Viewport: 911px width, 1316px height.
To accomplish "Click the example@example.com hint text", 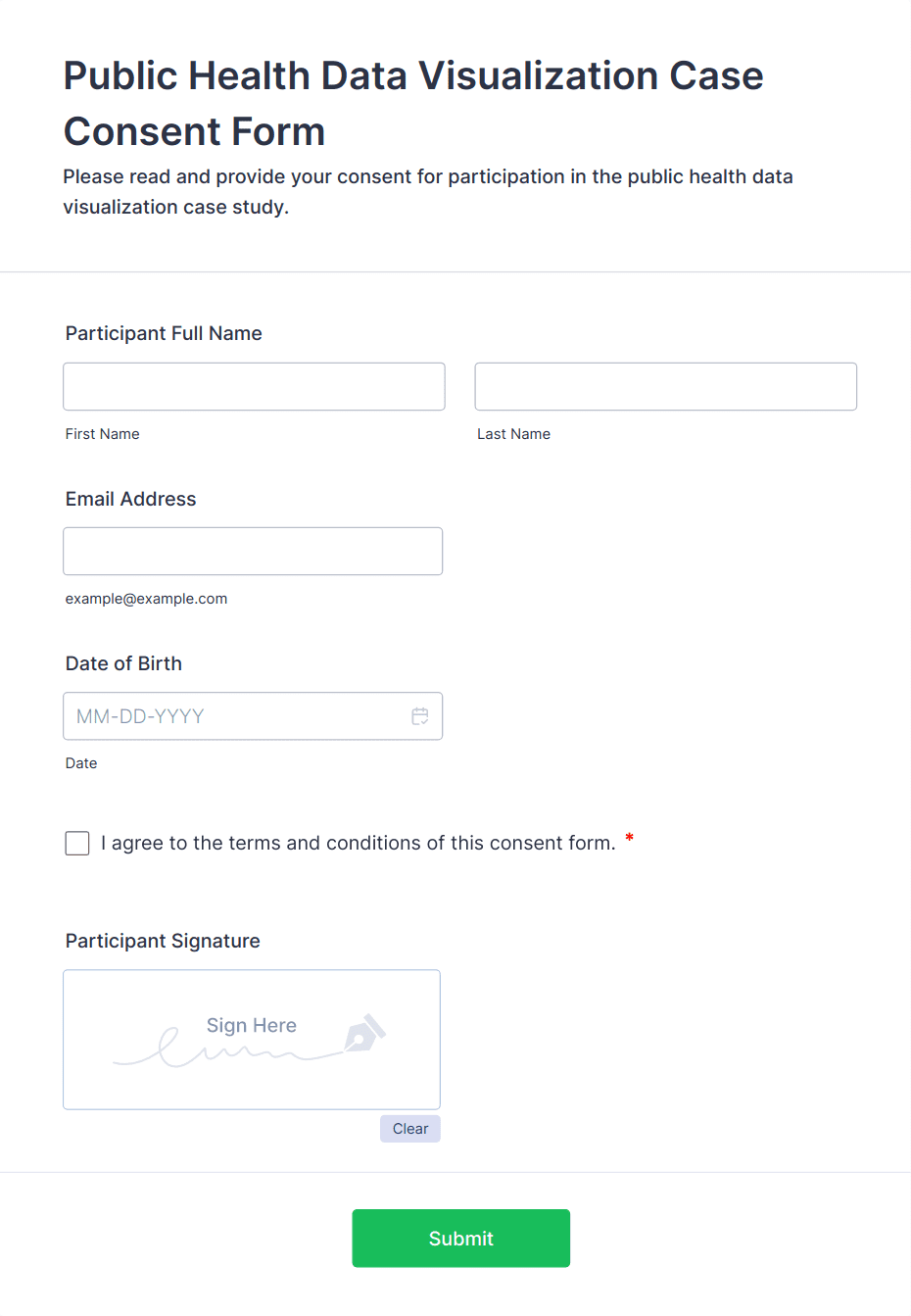I will coord(146,599).
